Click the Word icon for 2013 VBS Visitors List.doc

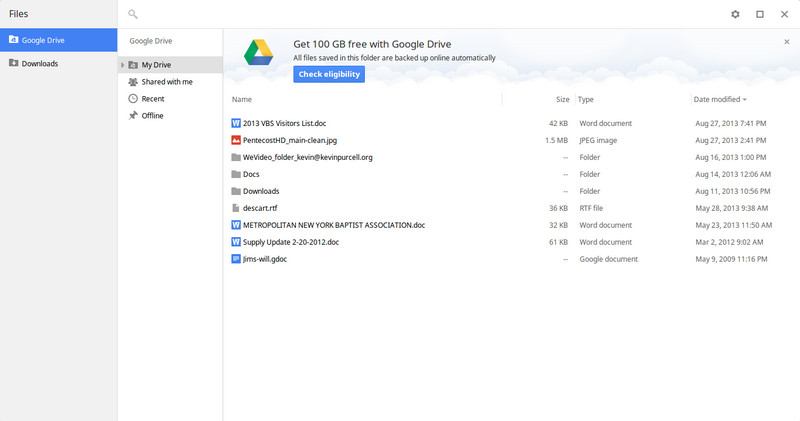click(236, 123)
